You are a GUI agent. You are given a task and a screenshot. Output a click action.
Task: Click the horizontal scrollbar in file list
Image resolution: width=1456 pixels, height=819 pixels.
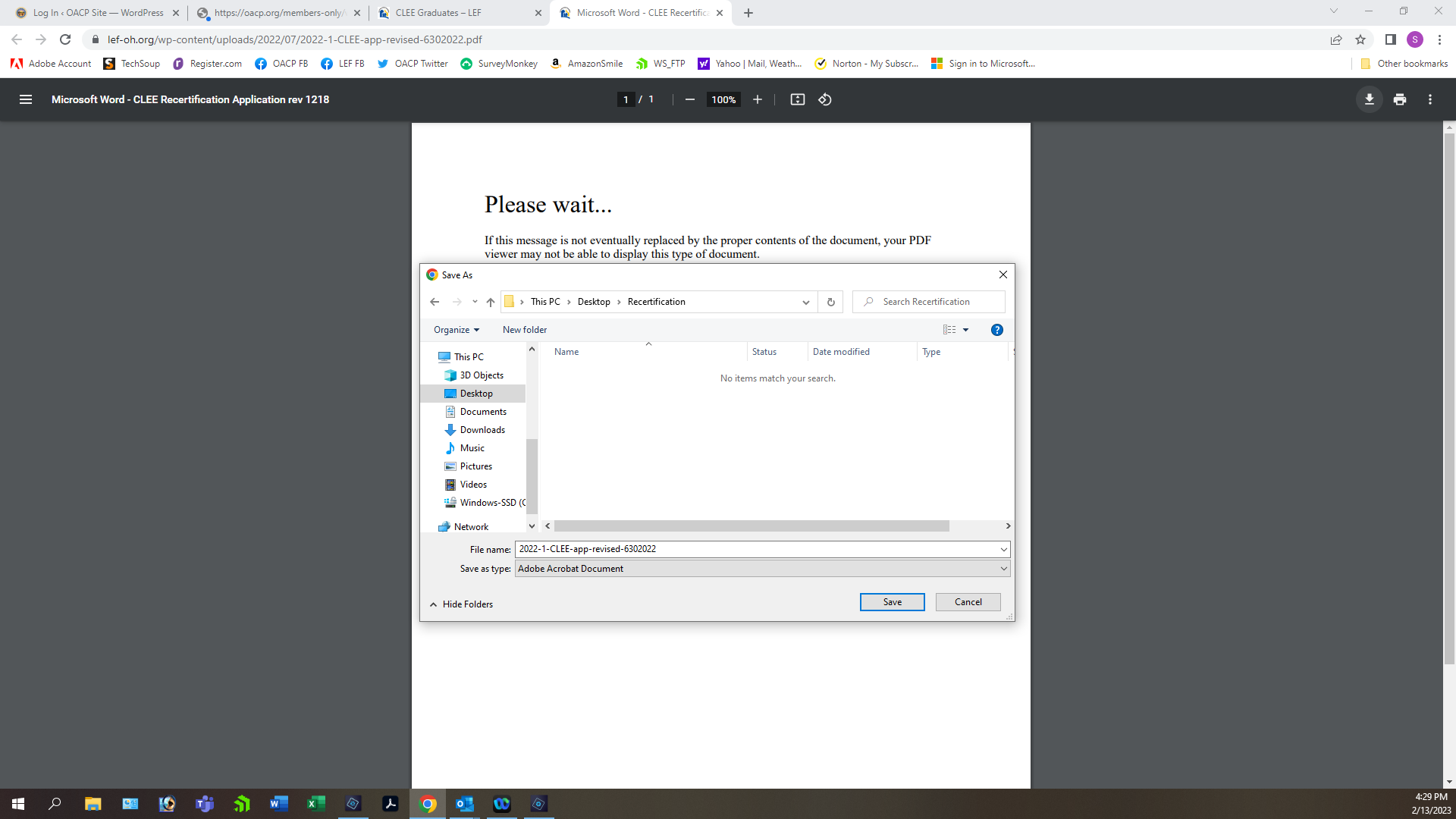click(x=751, y=526)
